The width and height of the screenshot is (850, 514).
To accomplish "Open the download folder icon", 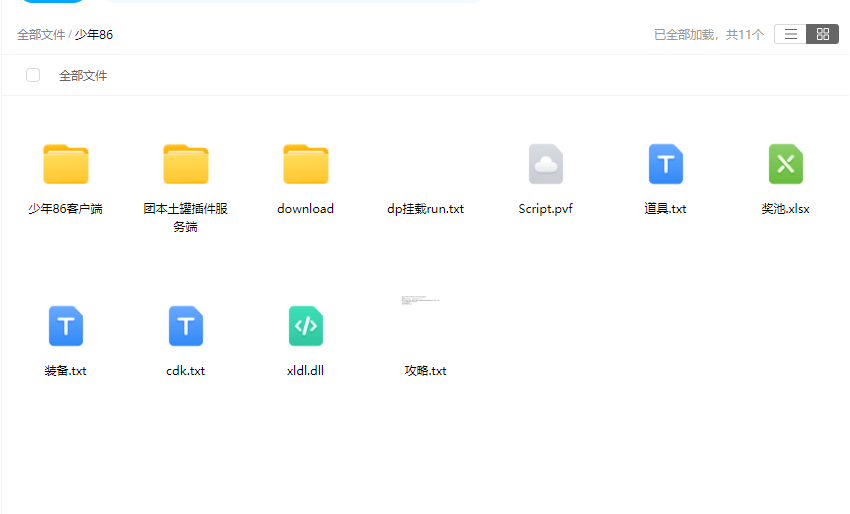I will pos(306,164).
